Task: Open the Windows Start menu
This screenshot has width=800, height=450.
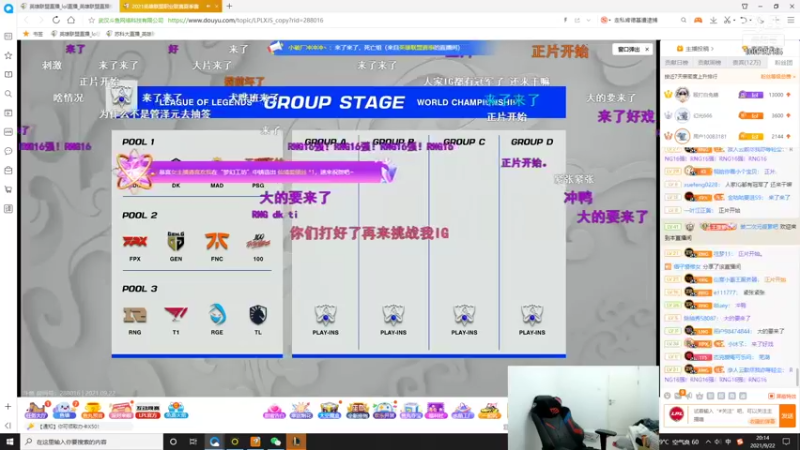Action: (10, 442)
